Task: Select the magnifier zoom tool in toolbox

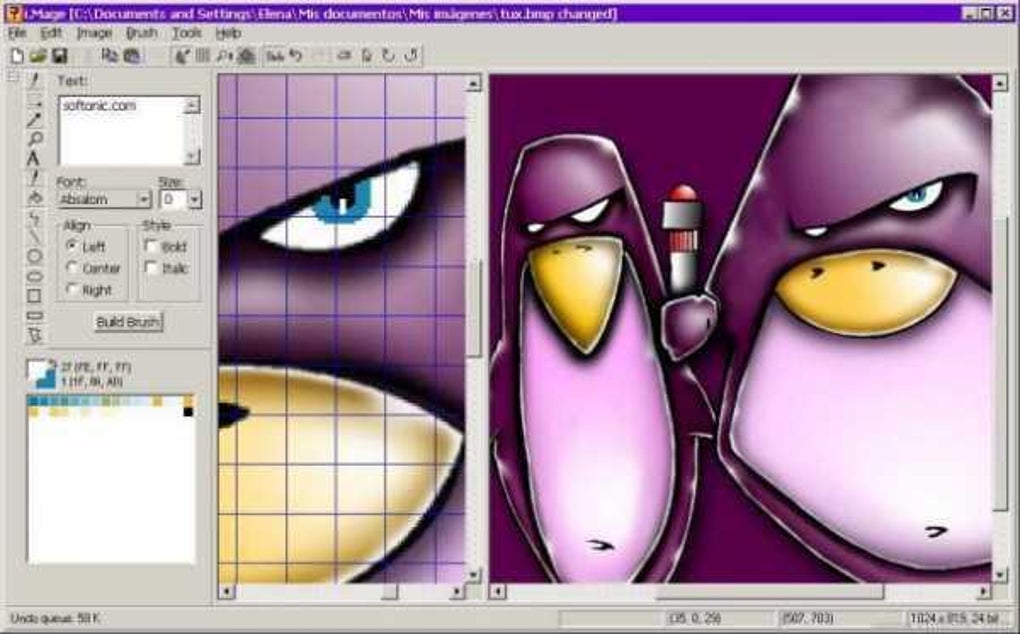Action: [x=34, y=139]
